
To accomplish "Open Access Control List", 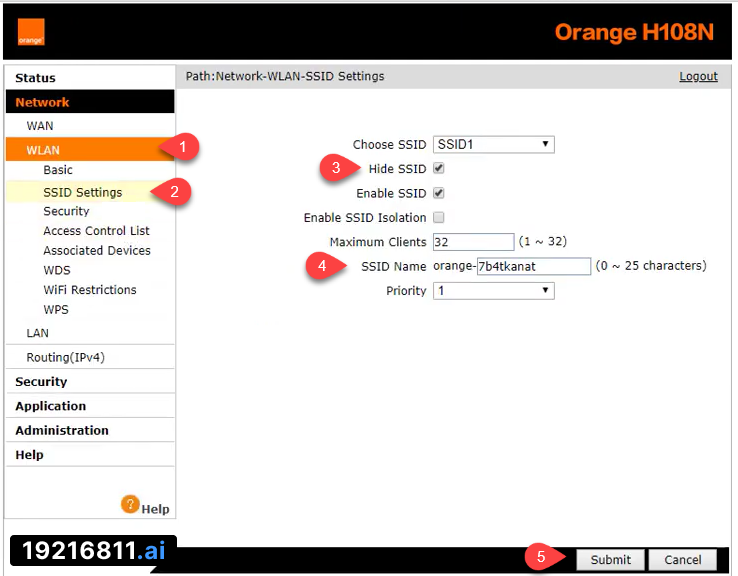I will [x=96, y=231].
